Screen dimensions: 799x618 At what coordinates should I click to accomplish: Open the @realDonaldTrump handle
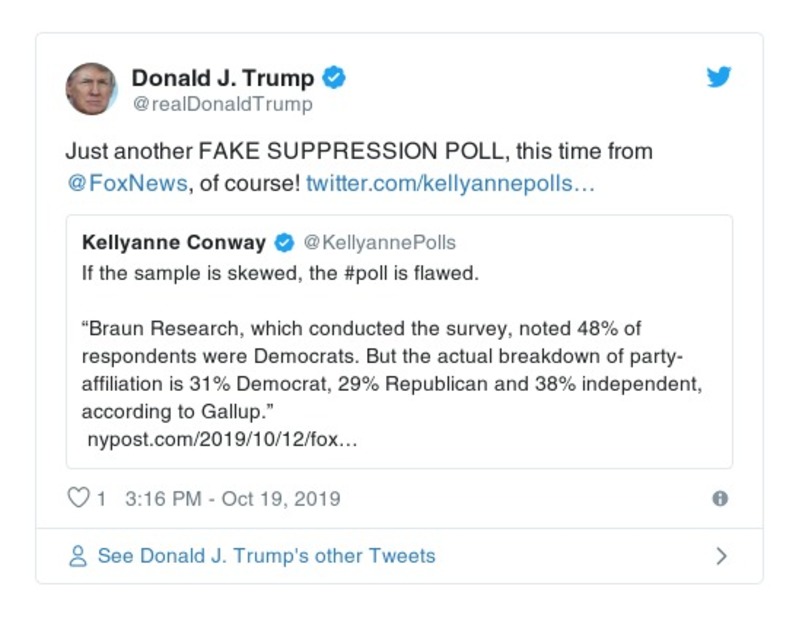222,104
